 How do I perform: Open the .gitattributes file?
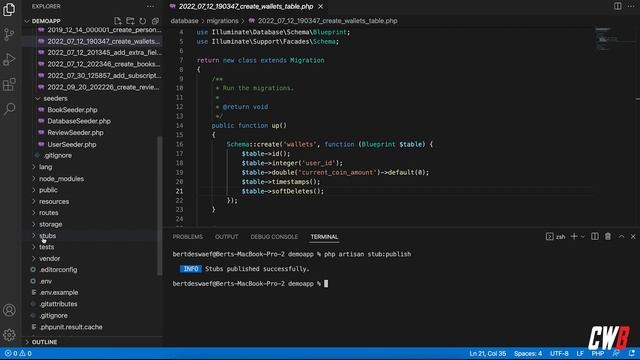58,304
